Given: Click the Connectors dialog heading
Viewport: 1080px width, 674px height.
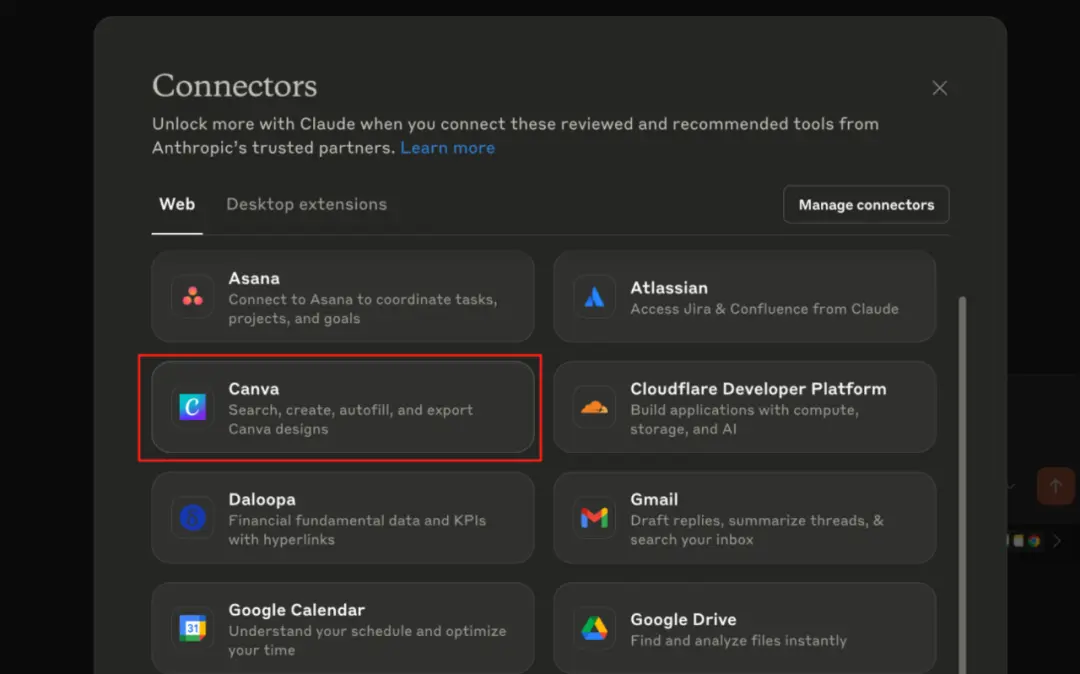Looking at the screenshot, I should click(x=235, y=86).
